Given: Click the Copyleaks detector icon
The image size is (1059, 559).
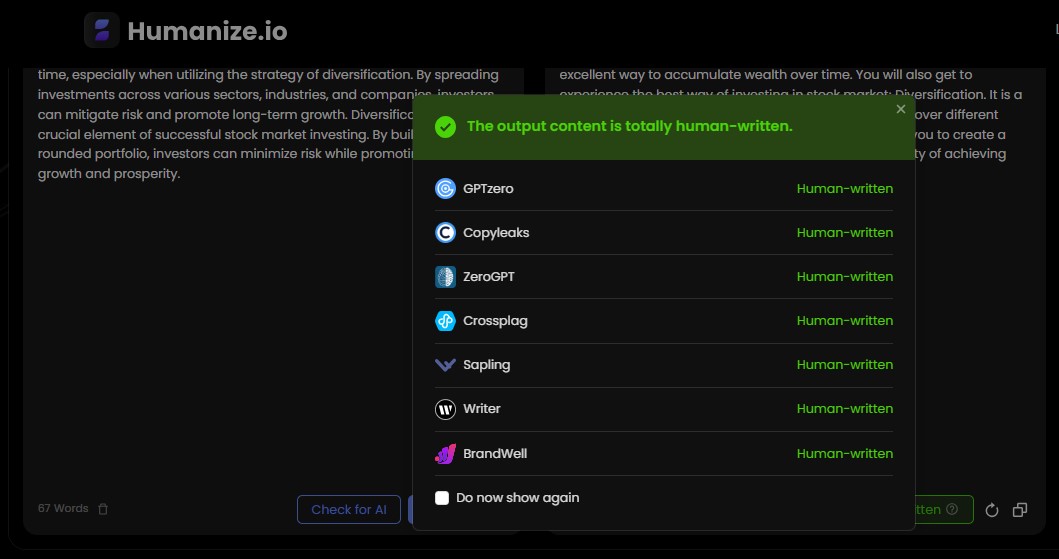Looking at the screenshot, I should (x=445, y=233).
